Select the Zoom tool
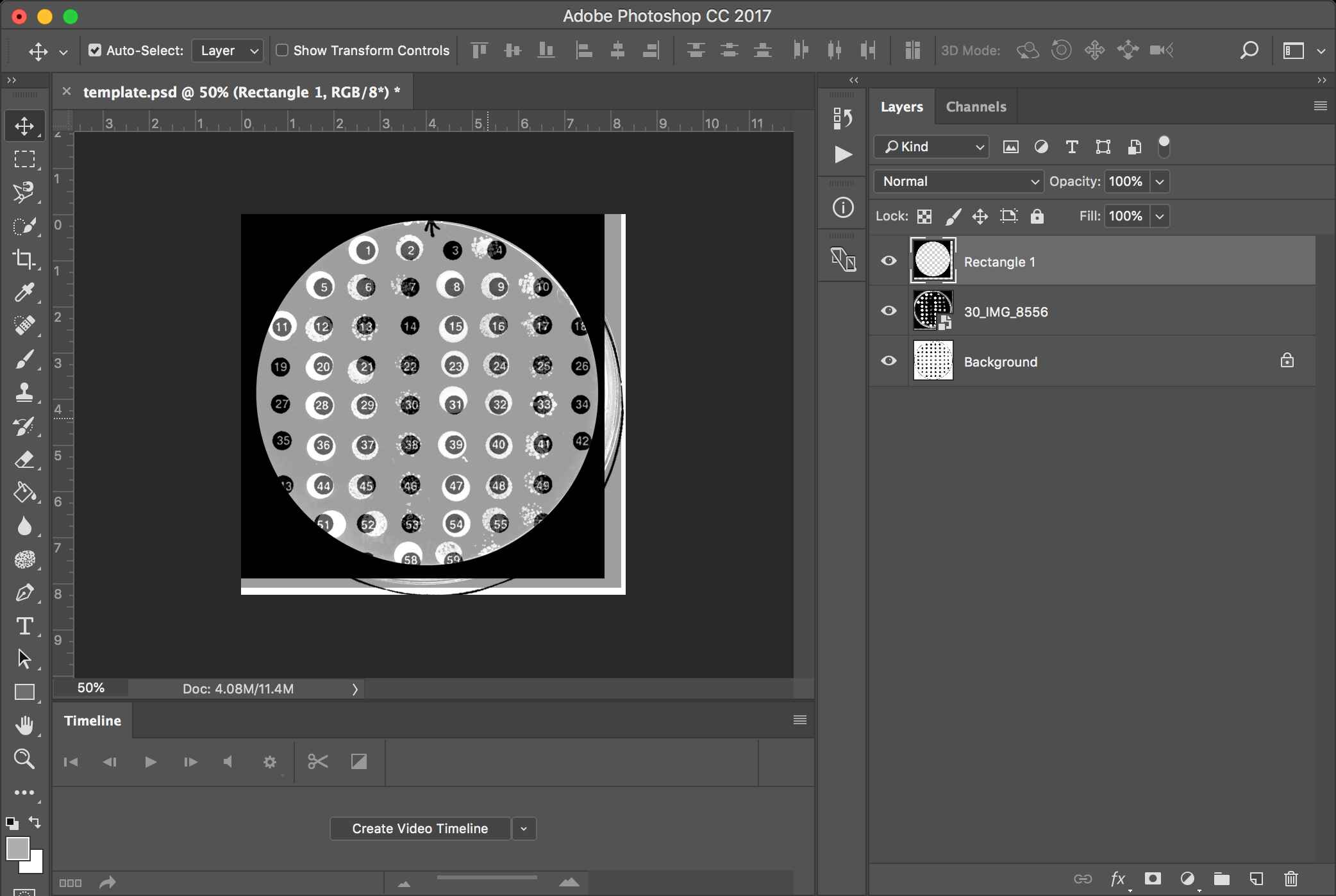Screen dimensions: 1336x896 point(24,757)
